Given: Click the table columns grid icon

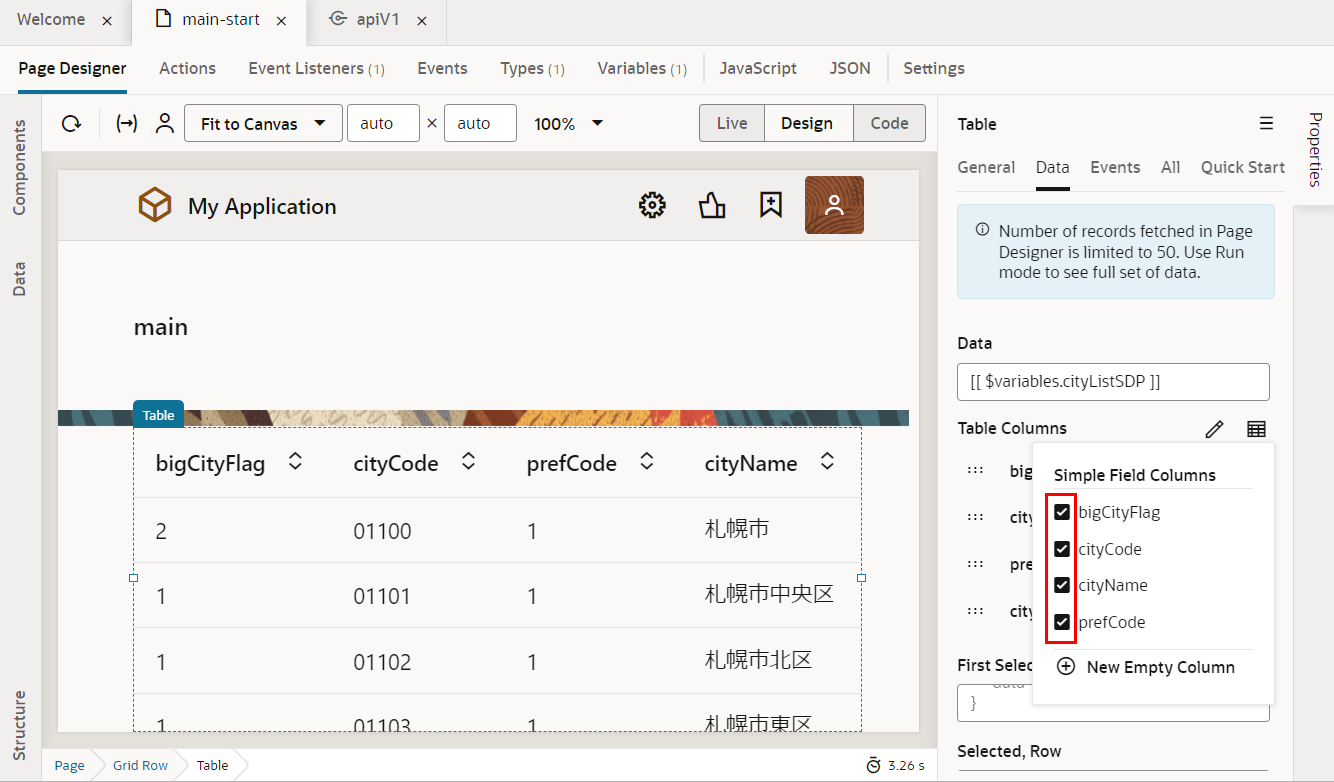Looking at the screenshot, I should 1256,429.
